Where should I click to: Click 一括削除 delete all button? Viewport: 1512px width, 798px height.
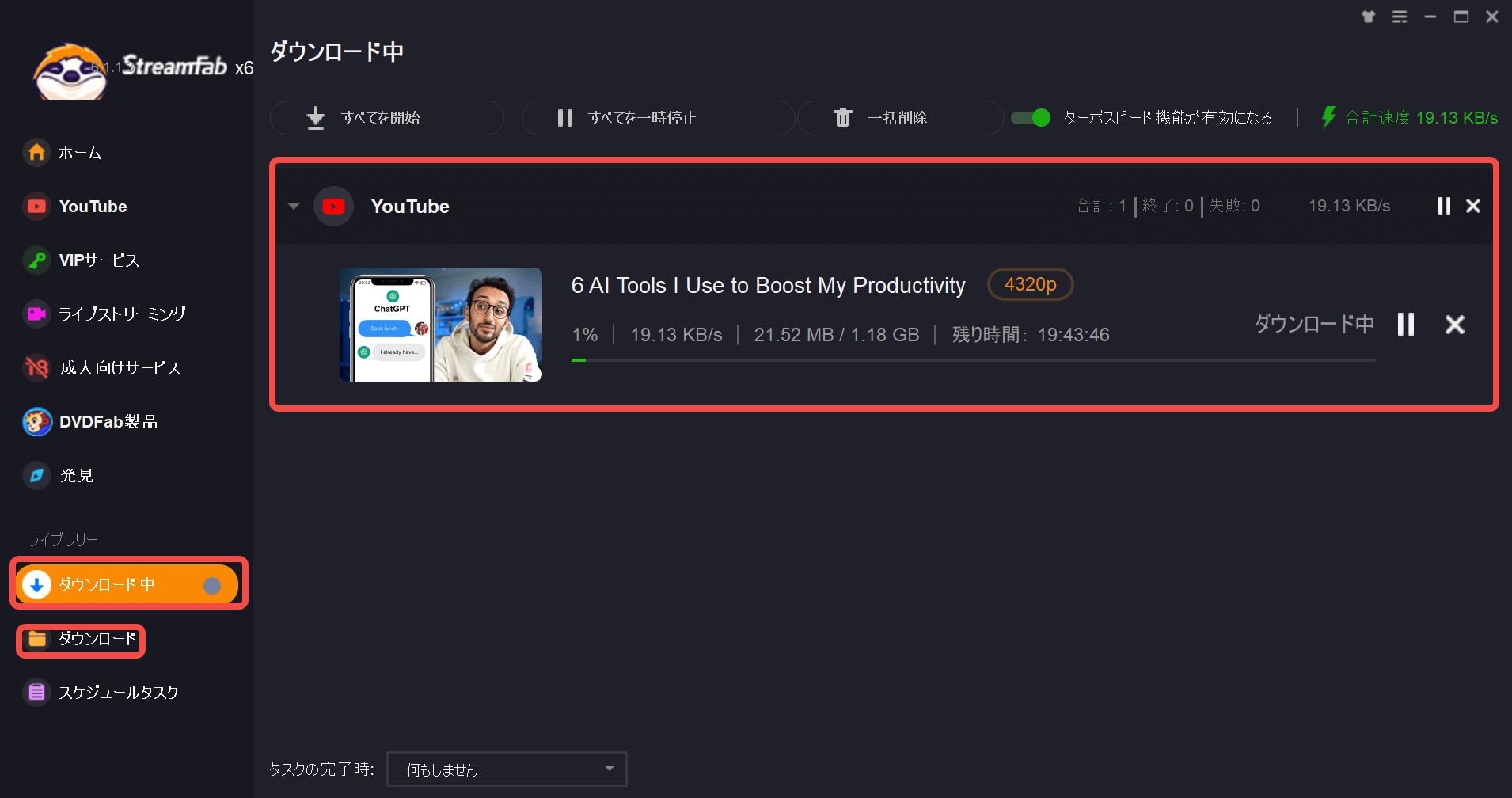pos(900,118)
